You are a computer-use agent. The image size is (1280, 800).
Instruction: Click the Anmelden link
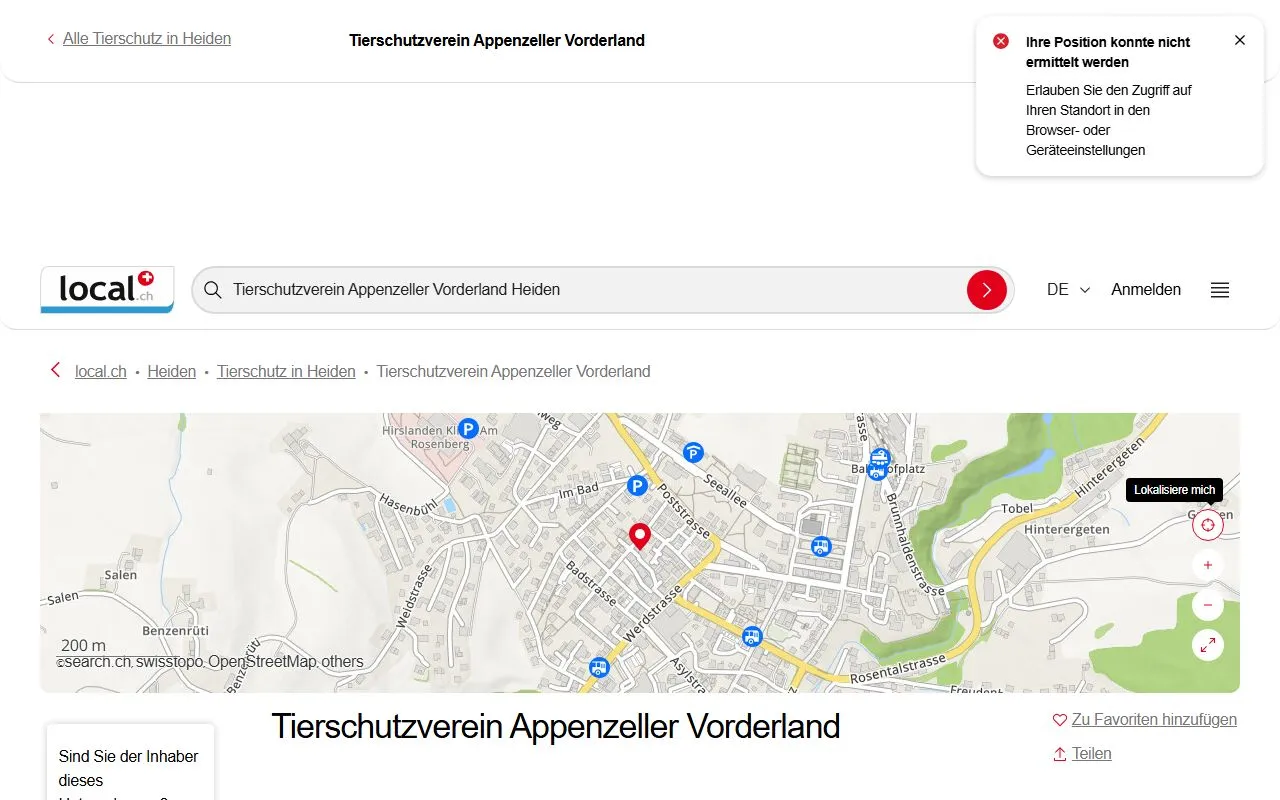click(1145, 289)
